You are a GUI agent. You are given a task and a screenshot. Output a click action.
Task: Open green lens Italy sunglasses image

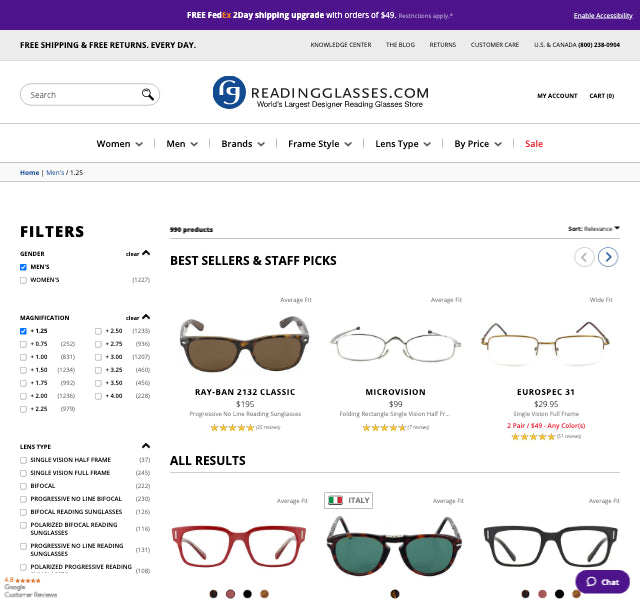click(394, 546)
